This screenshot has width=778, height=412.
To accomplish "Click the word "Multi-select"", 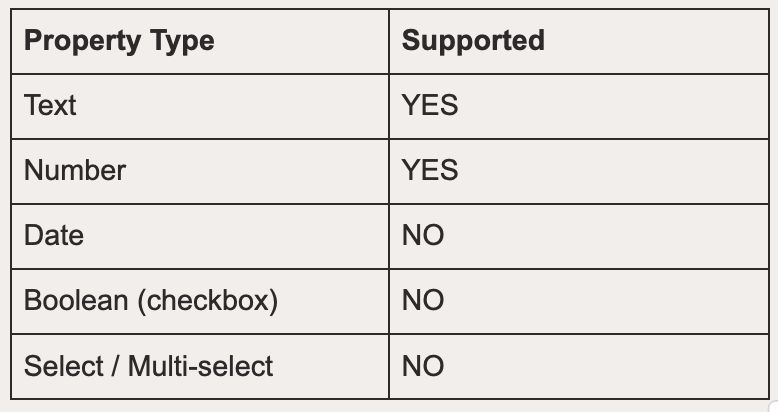I will pyautogui.click(x=200, y=366).
